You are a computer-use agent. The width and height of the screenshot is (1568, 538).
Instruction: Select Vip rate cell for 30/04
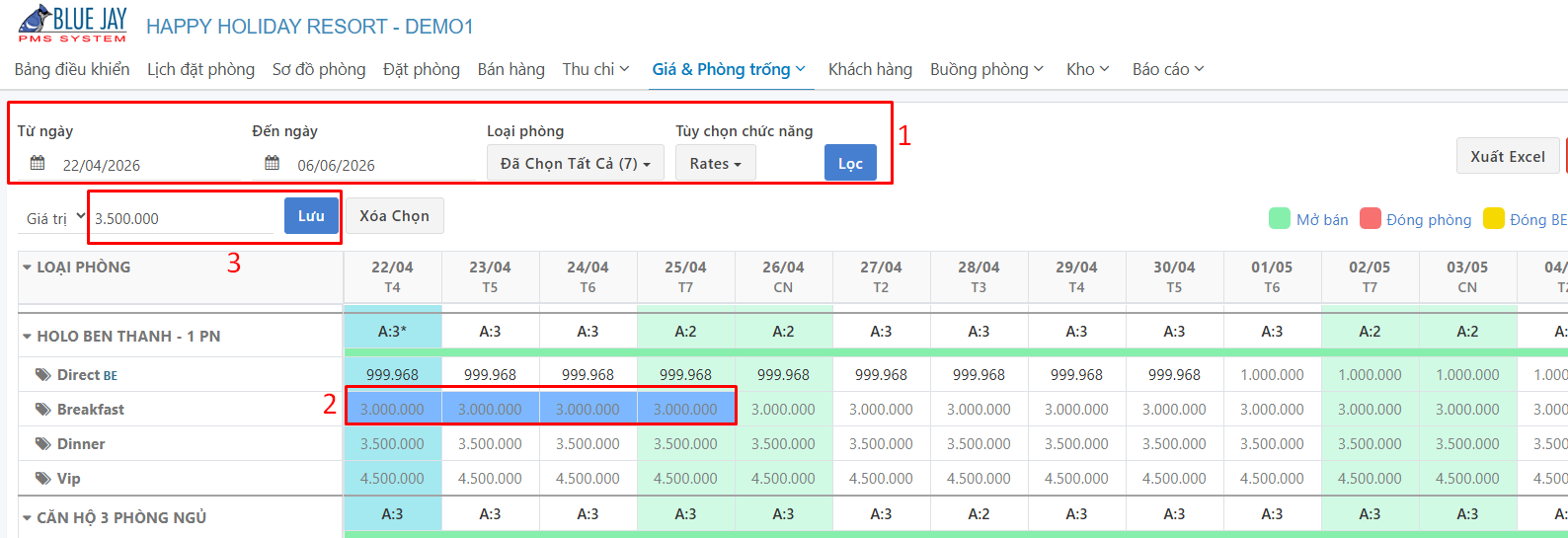pyautogui.click(x=1174, y=478)
